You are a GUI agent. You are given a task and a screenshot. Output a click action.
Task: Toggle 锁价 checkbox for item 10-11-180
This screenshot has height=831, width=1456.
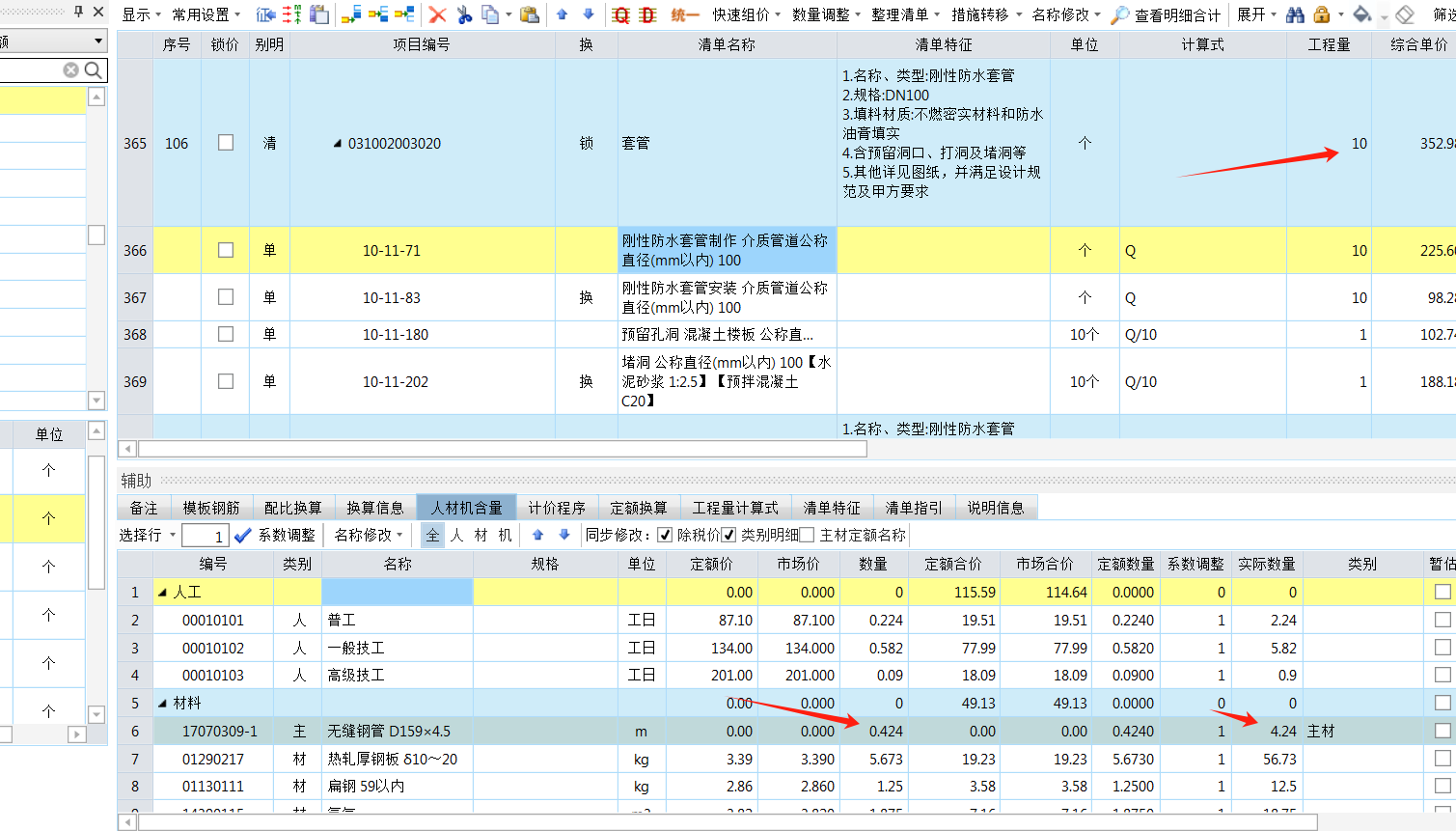point(226,334)
